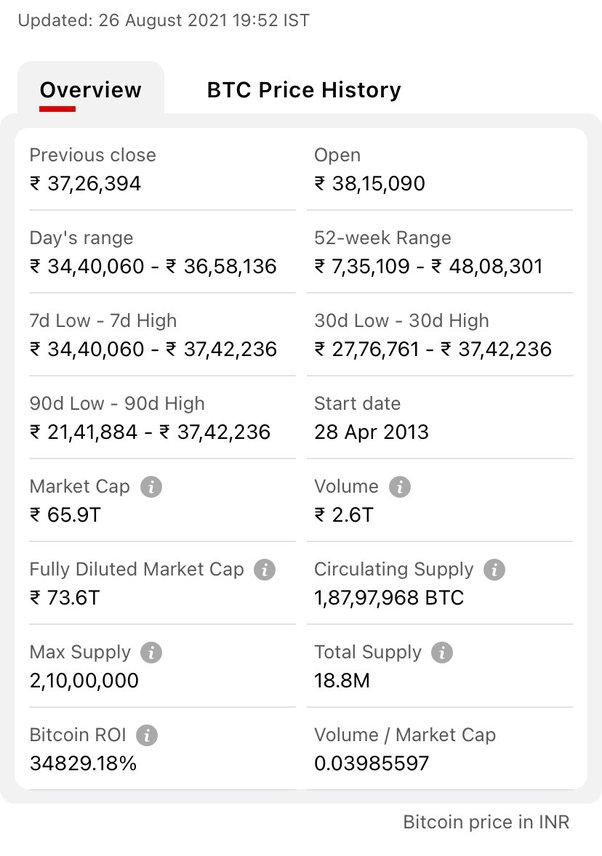This screenshot has height=856, width=602.
Task: Select the Day's range values
Action: click(x=153, y=266)
